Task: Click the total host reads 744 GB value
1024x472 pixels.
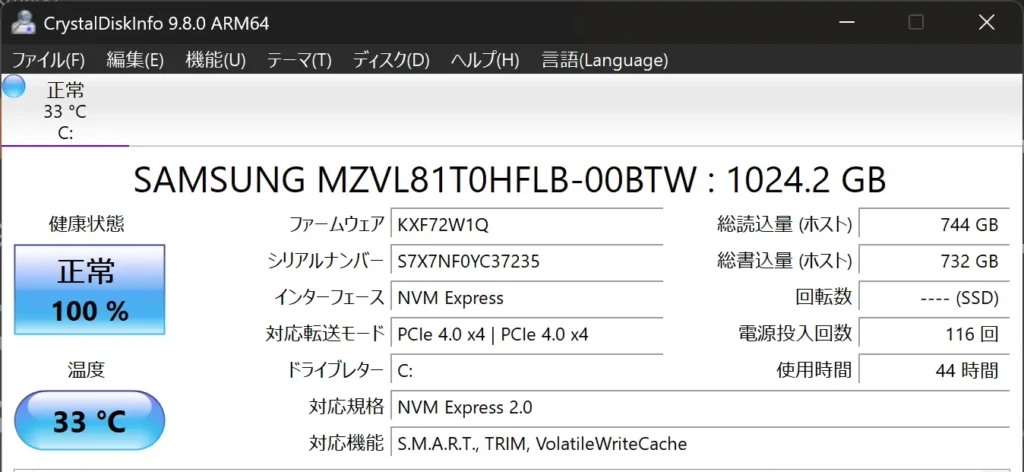Action: 933,225
